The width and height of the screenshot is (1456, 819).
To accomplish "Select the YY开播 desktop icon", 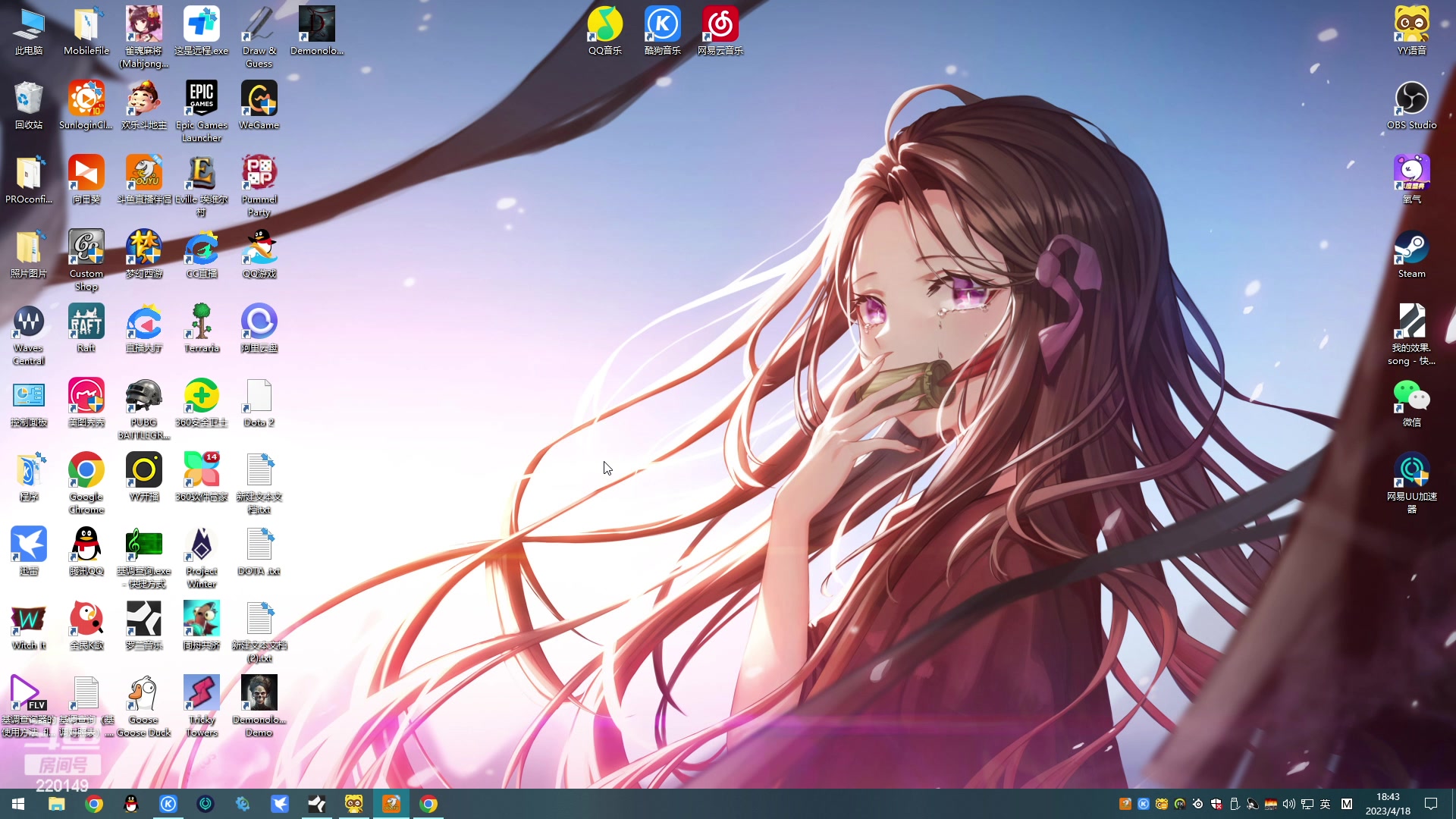I will pyautogui.click(x=144, y=477).
